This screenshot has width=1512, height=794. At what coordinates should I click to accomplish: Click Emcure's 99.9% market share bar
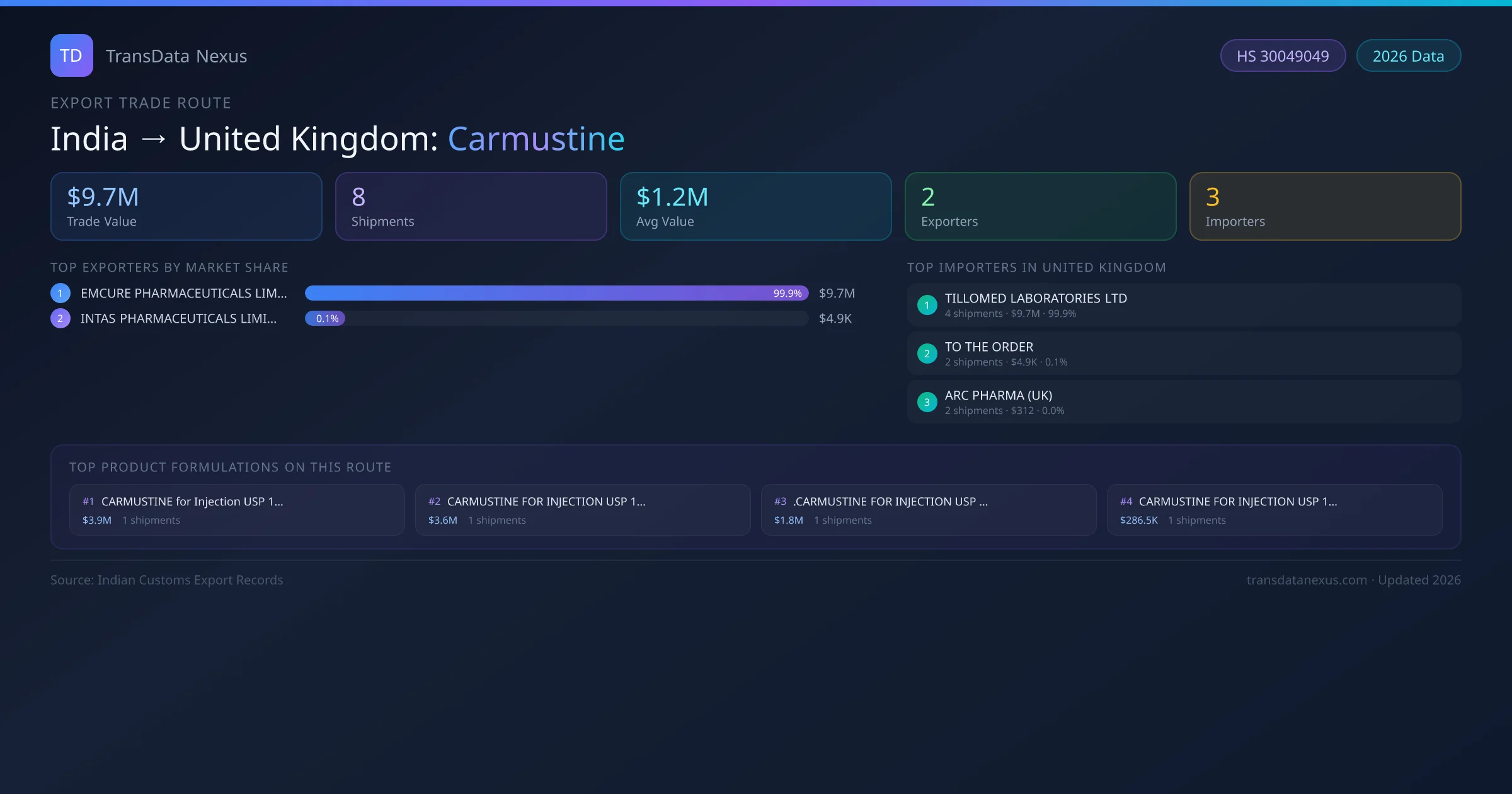coord(556,293)
